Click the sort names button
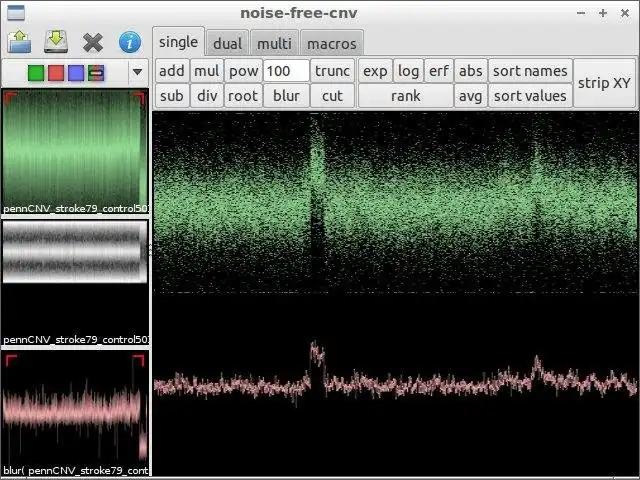Screen dimensions: 640x480 coord(530,71)
